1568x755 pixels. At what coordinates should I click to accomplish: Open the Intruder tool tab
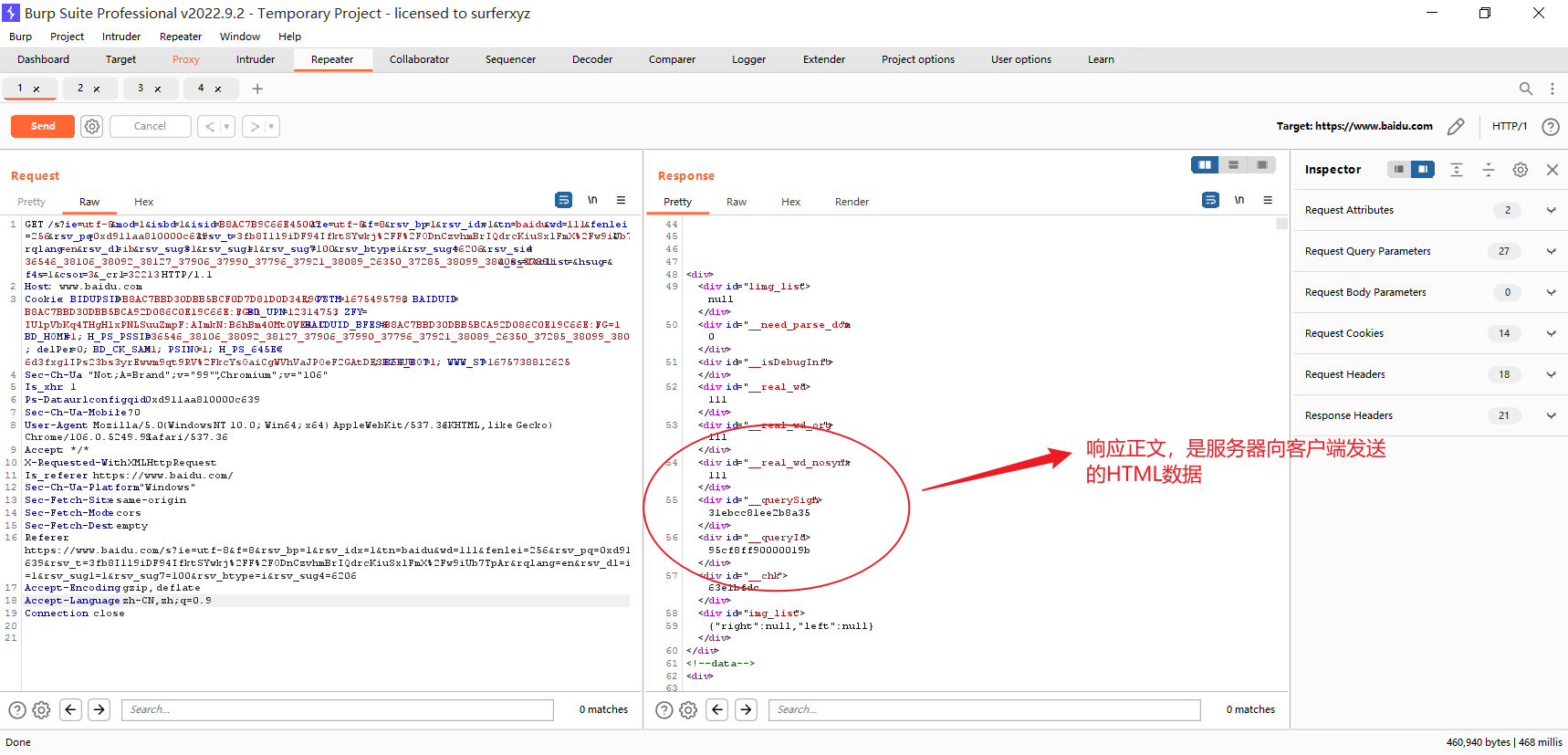(256, 59)
